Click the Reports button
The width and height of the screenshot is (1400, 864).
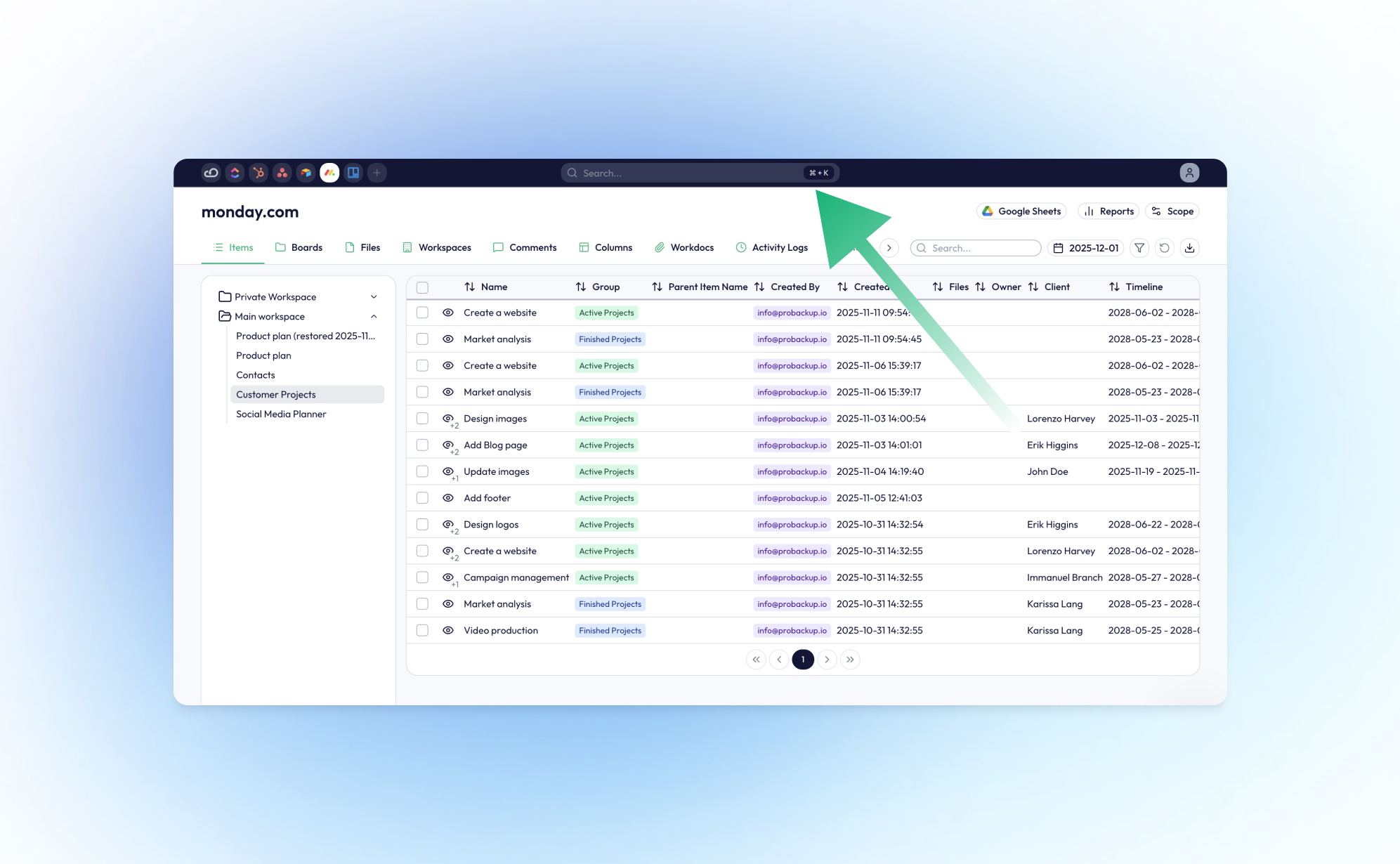(x=1108, y=211)
